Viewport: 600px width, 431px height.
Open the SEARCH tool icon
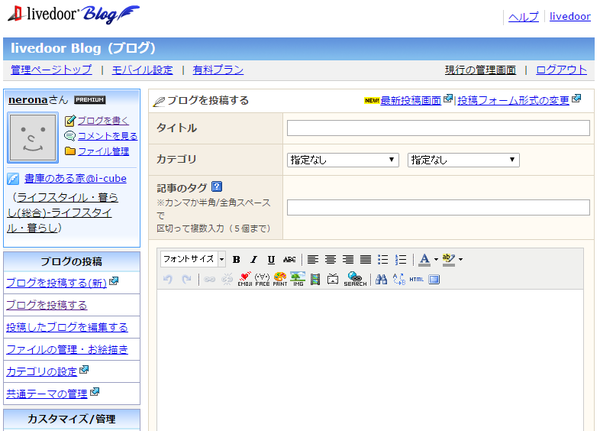[x=355, y=279]
